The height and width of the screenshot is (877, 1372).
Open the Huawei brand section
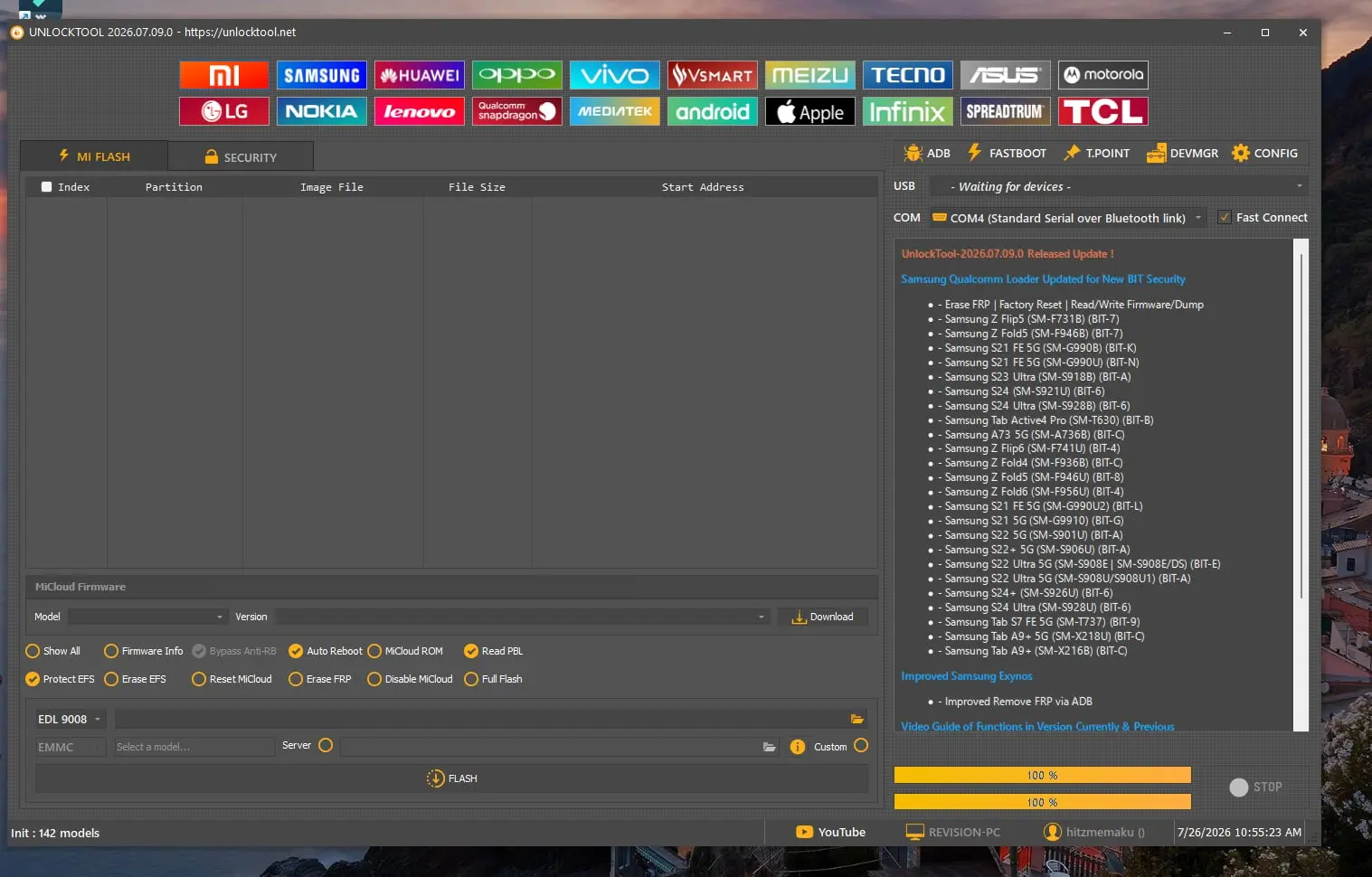420,75
